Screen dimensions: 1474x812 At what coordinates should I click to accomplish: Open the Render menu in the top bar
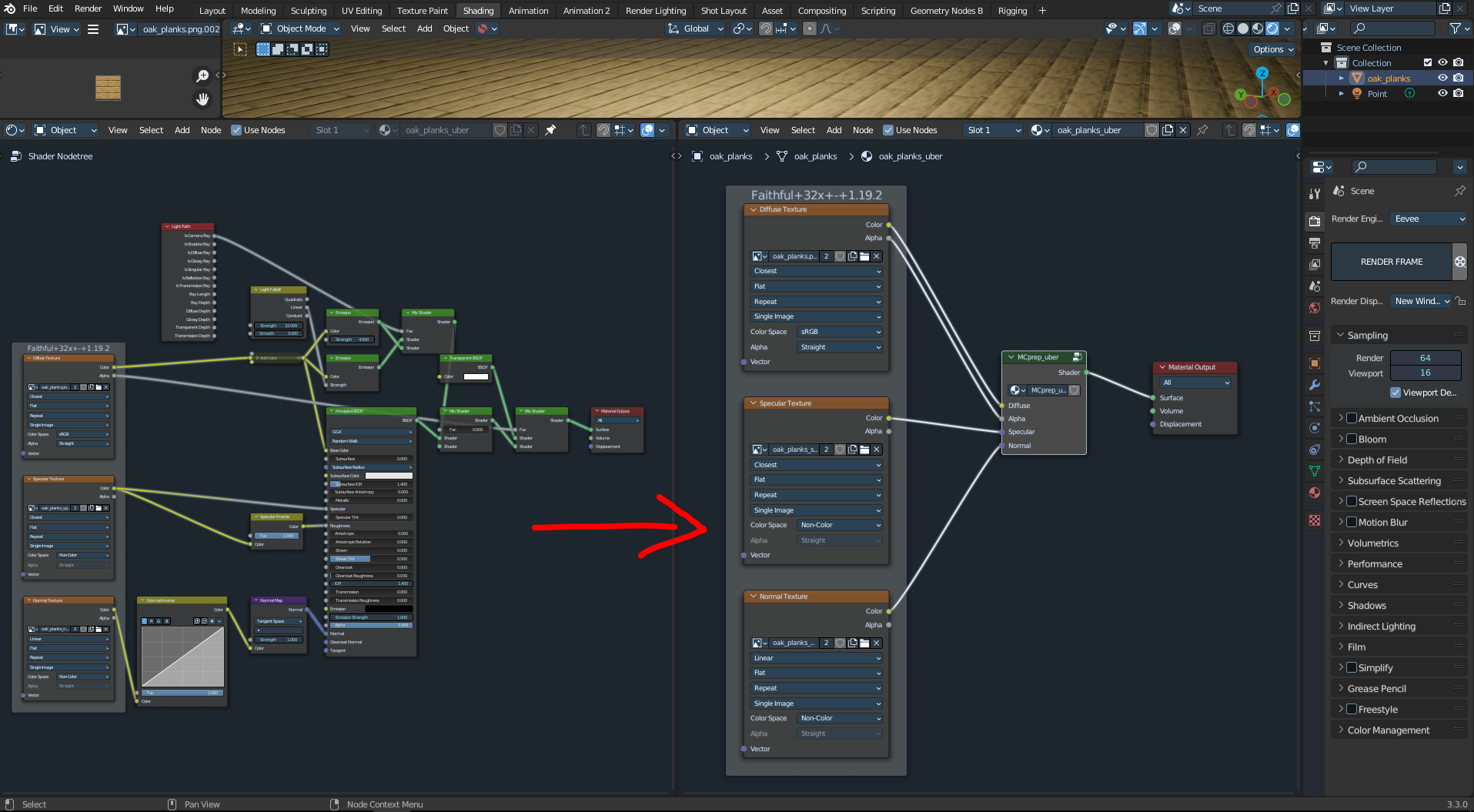pos(88,8)
